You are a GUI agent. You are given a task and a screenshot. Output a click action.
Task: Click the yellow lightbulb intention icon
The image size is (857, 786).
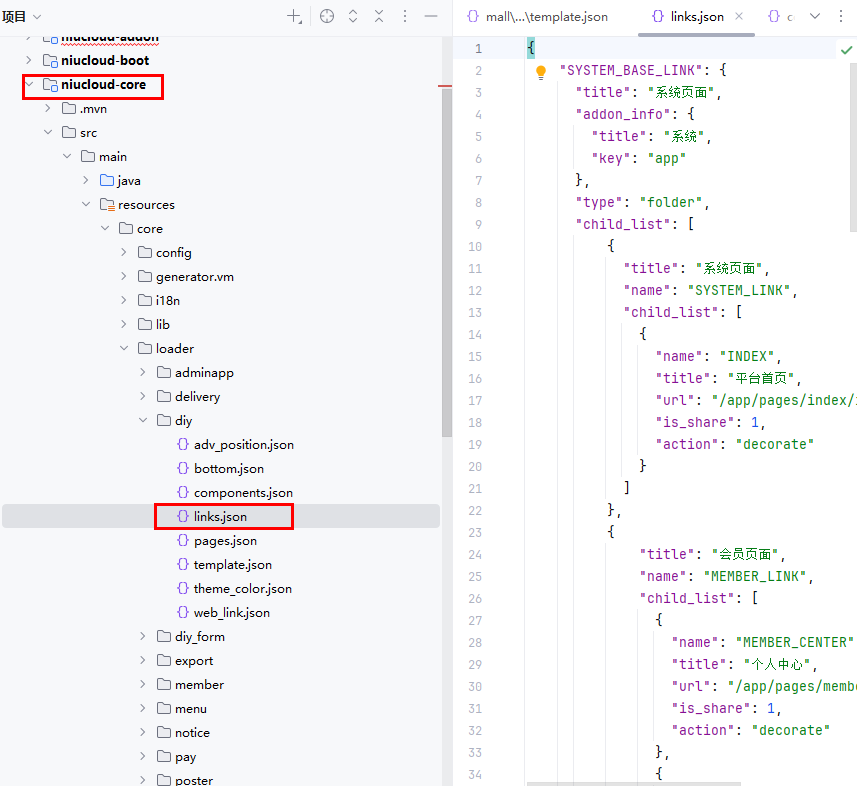click(541, 72)
